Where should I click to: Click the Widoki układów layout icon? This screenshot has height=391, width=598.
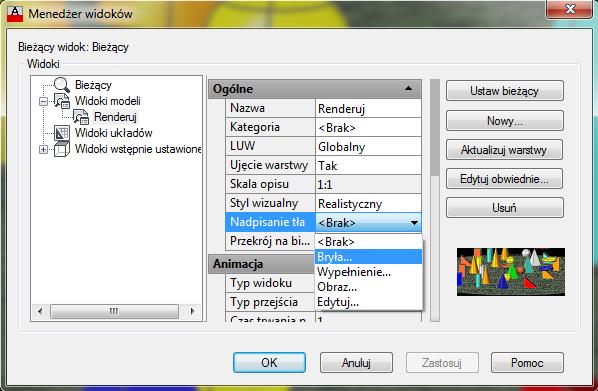pyautogui.click(x=62, y=133)
